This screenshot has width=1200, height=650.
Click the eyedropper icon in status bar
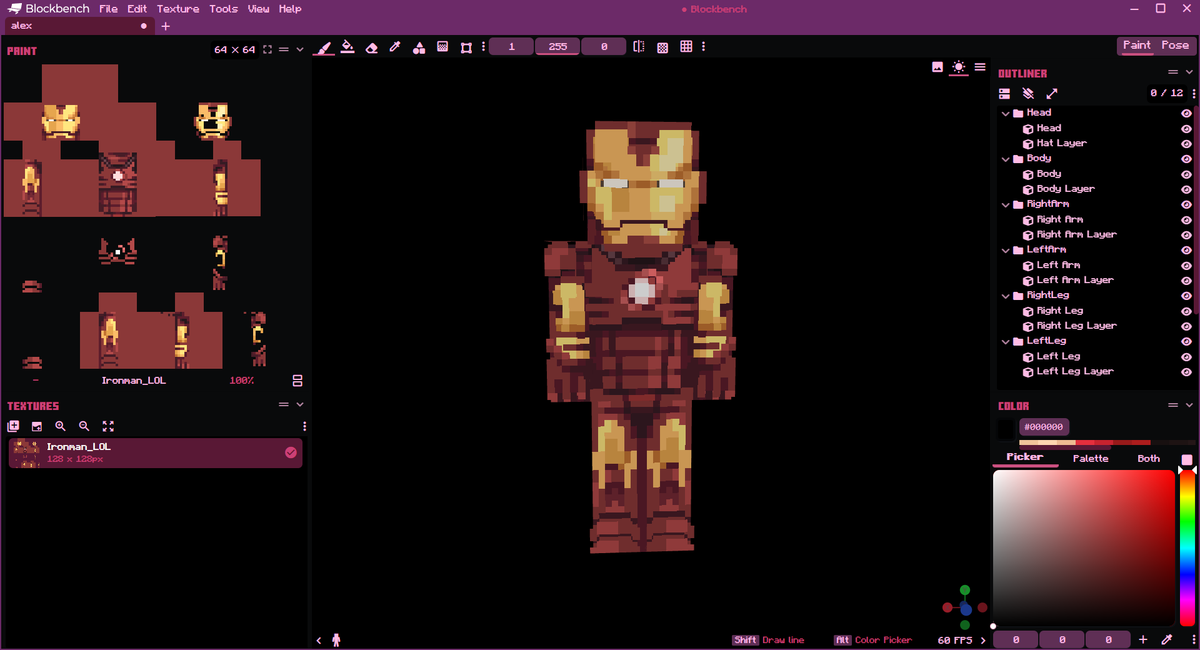coord(1166,639)
